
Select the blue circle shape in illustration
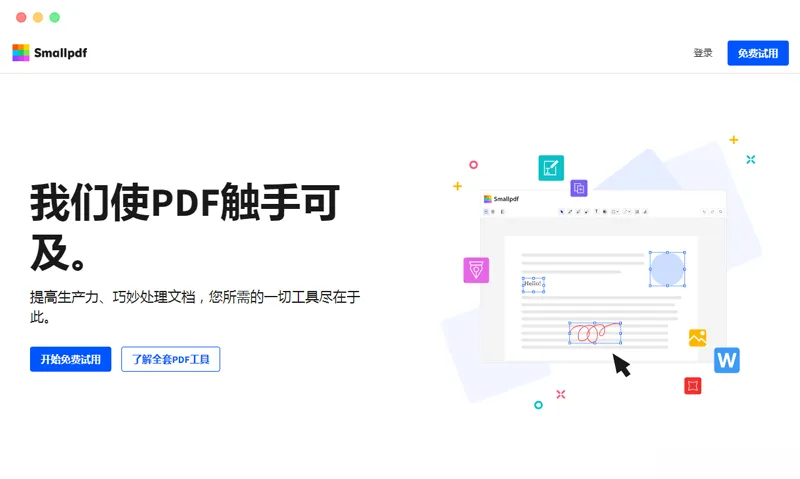pyautogui.click(x=667, y=269)
